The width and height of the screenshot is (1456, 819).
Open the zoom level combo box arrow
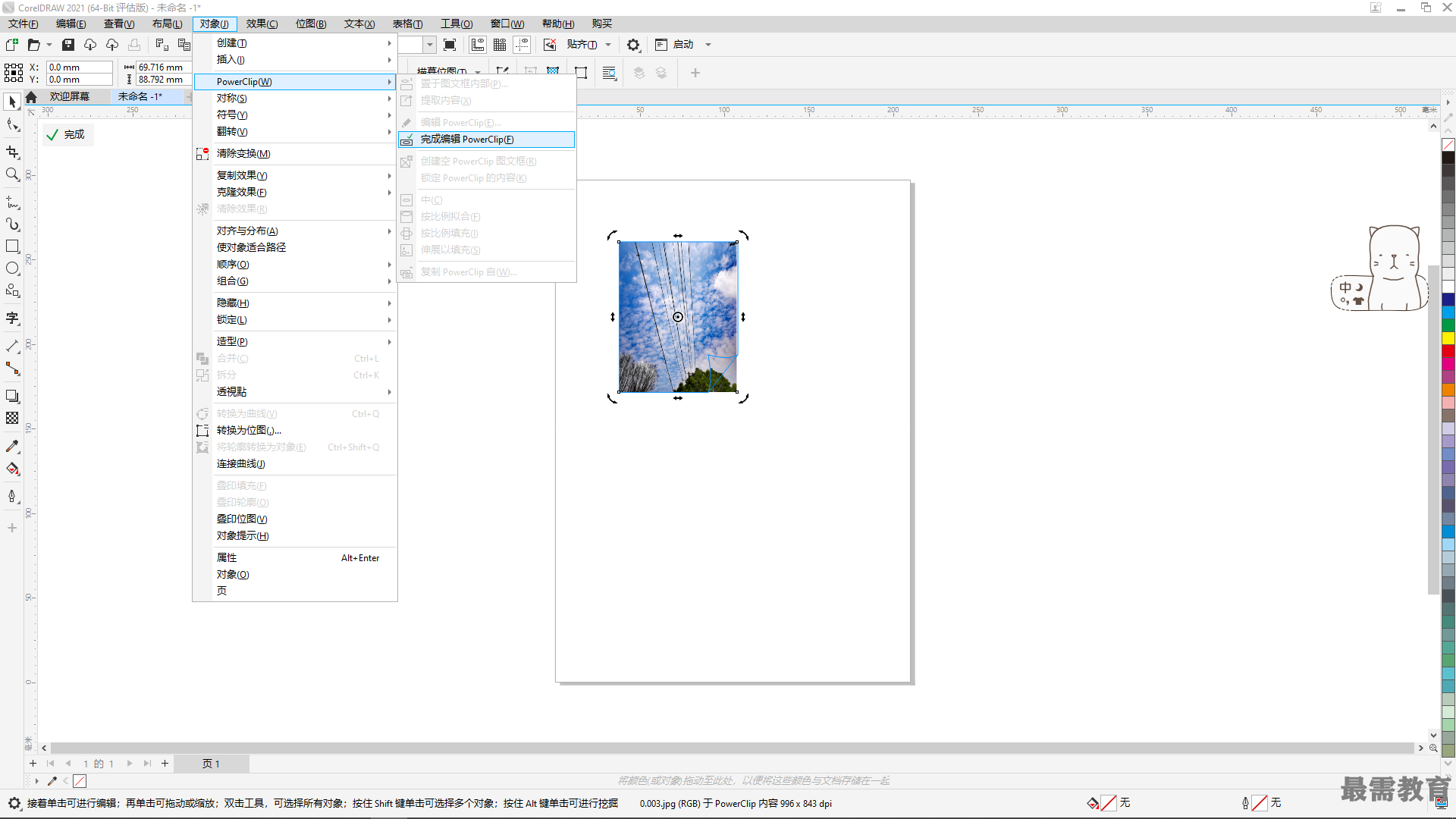[430, 45]
